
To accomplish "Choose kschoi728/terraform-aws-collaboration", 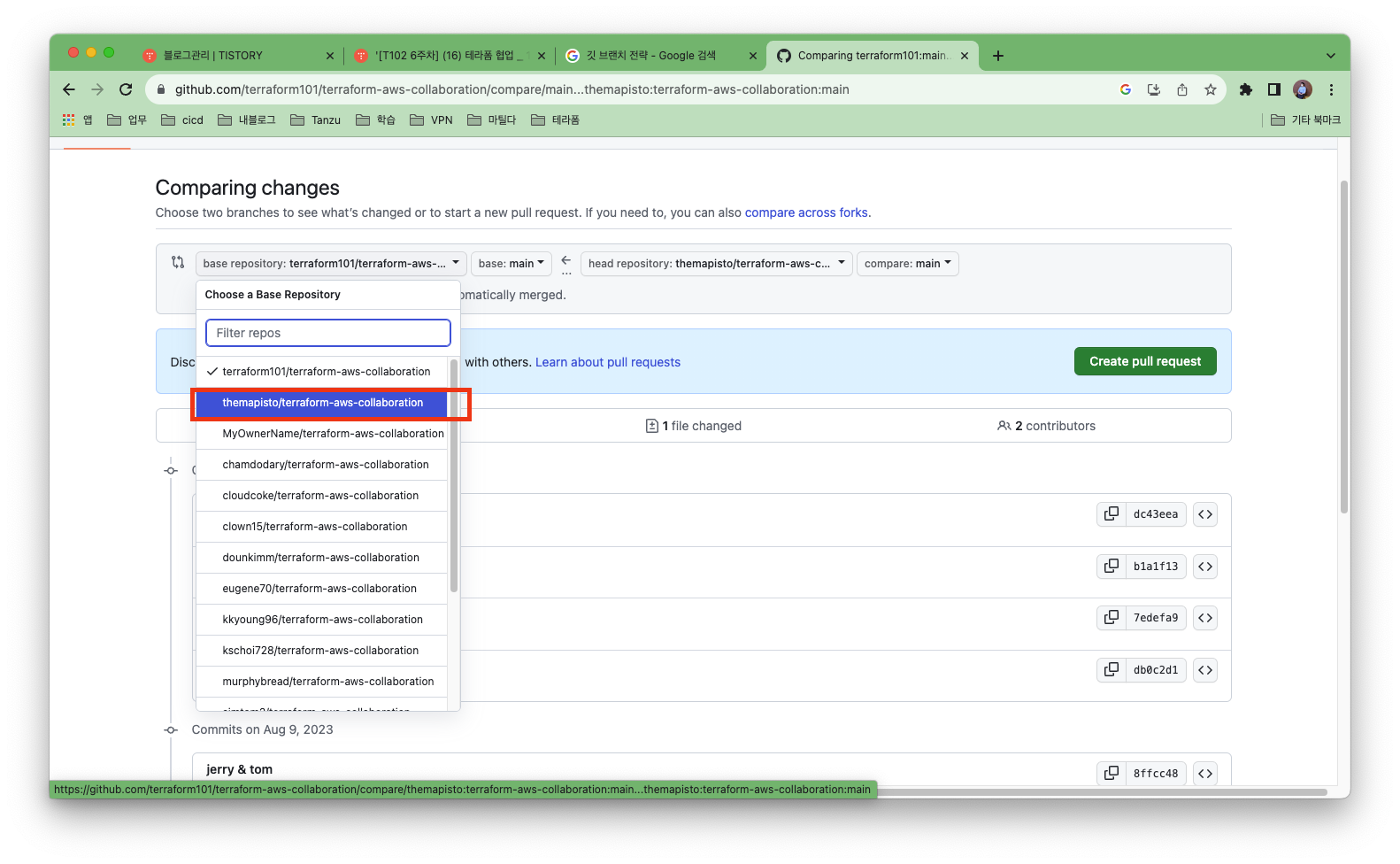I will click(x=322, y=651).
